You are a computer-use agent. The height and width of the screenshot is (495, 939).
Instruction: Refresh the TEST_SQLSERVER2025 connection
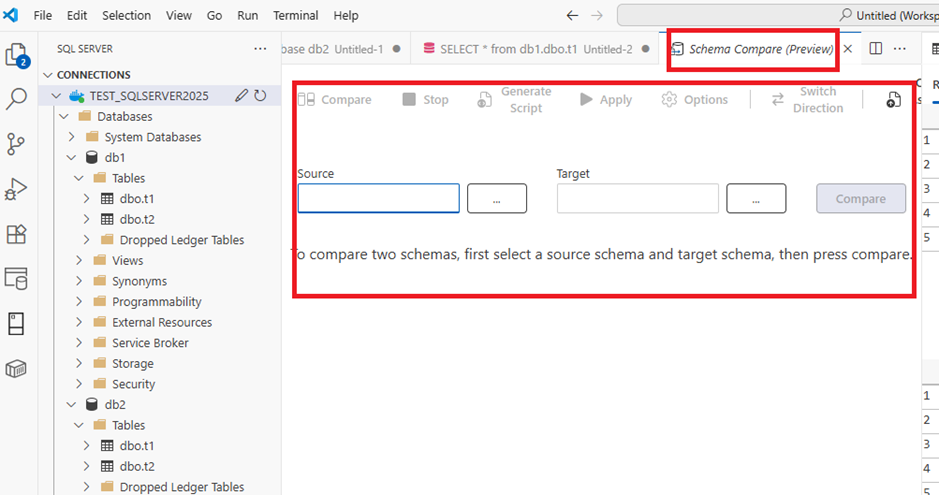[260, 96]
